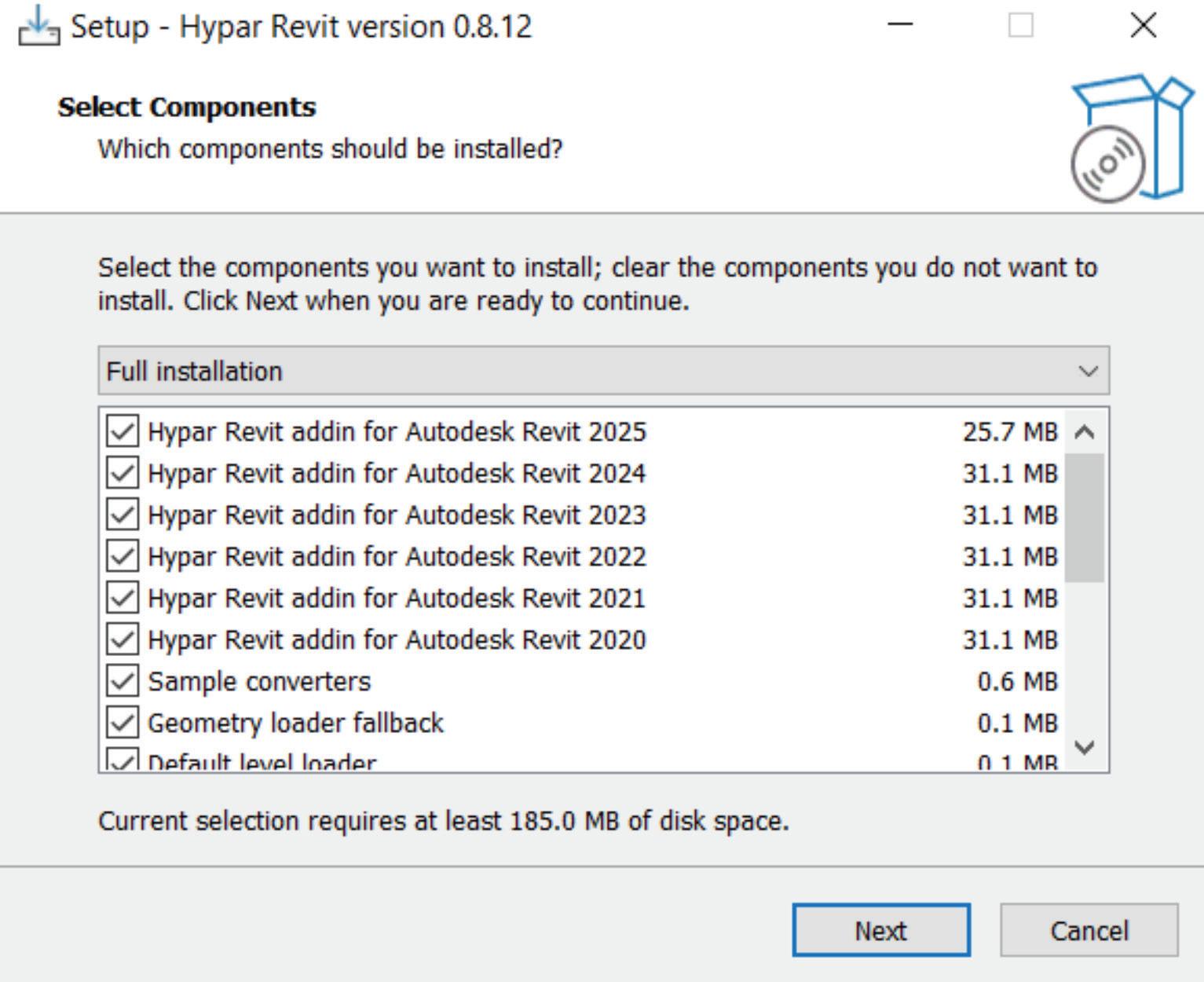Click the scrollbar up arrow in components list

[x=1085, y=431]
